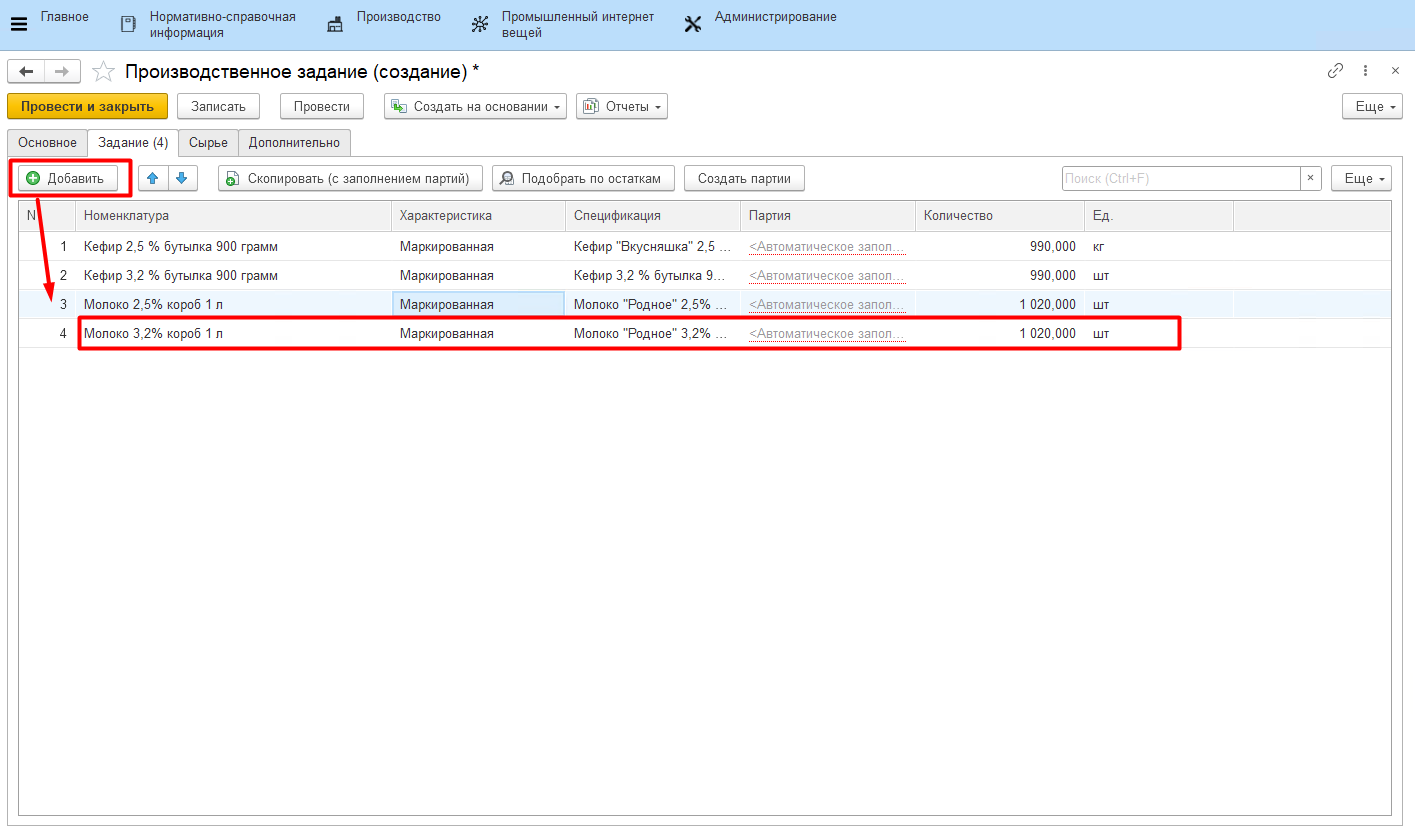Image resolution: width=1415 pixels, height=835 pixels.
Task: Open the vertical dots window menu
Action: point(1365,71)
